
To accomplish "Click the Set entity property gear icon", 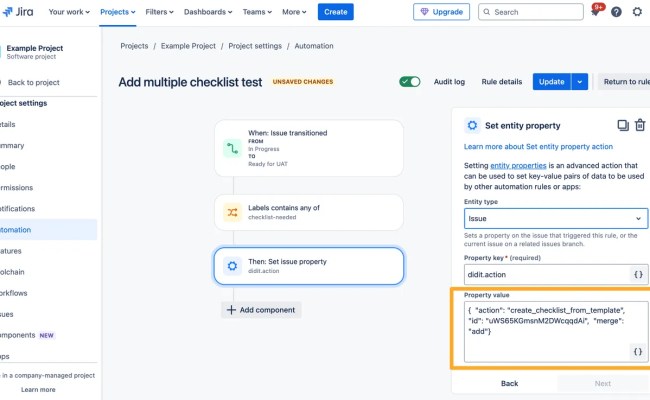I will pyautogui.click(x=472, y=125).
